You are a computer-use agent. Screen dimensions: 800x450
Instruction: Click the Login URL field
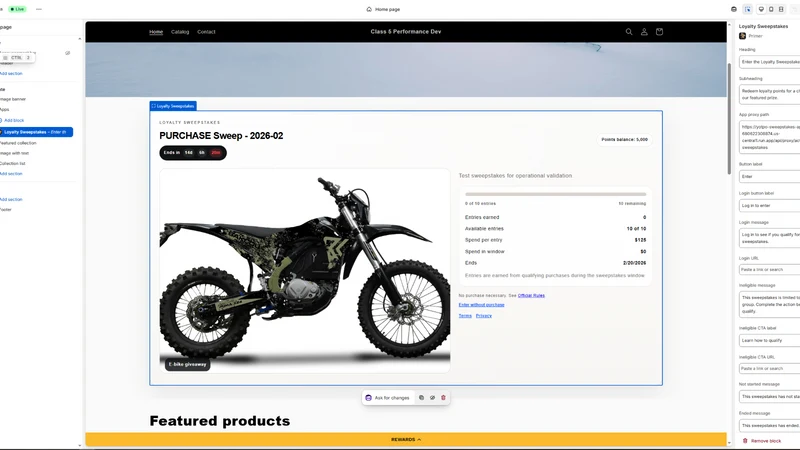coord(769,269)
